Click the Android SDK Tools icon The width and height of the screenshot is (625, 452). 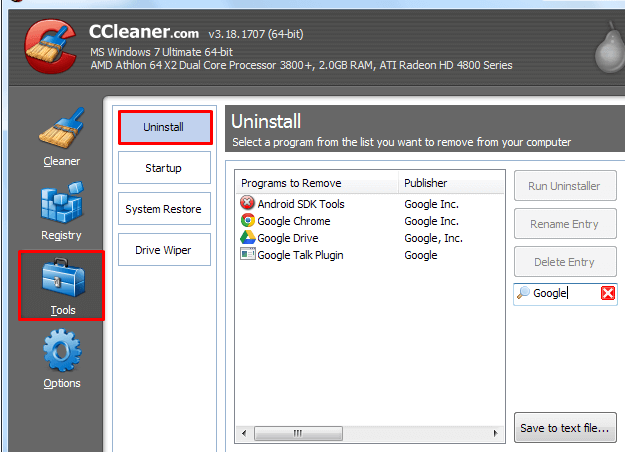coord(247,203)
